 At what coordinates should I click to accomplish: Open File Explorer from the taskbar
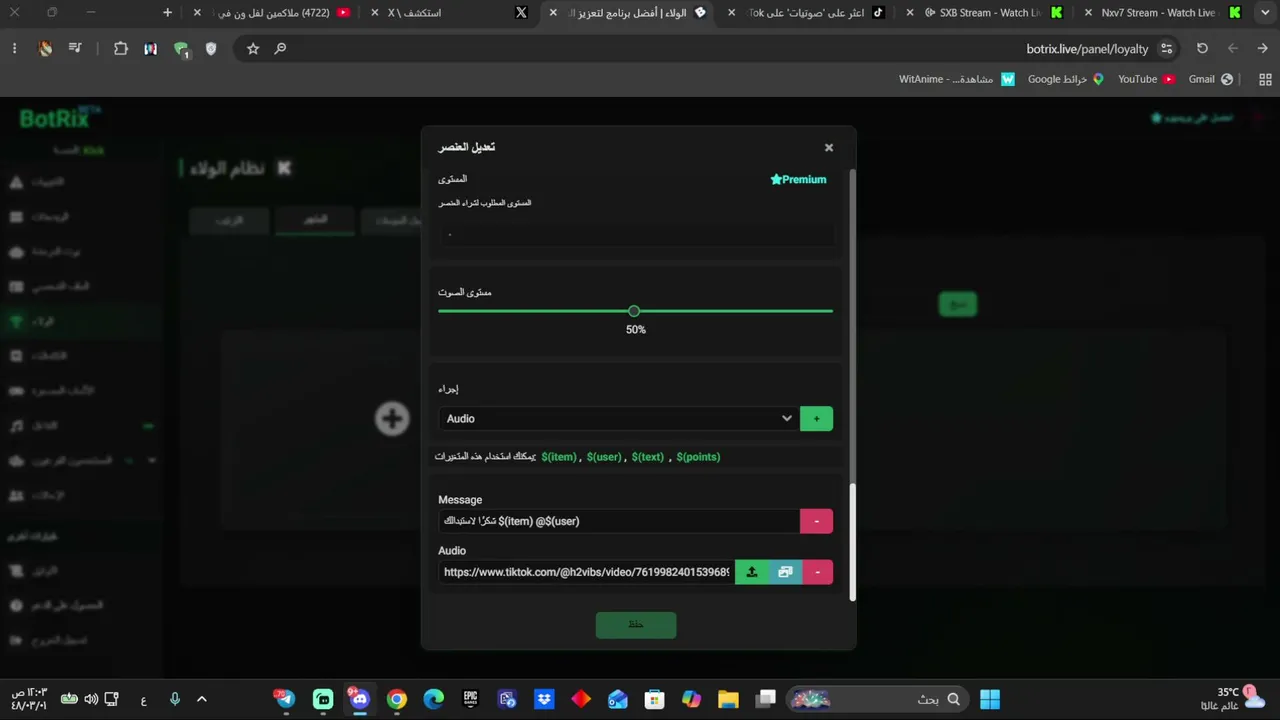728,699
